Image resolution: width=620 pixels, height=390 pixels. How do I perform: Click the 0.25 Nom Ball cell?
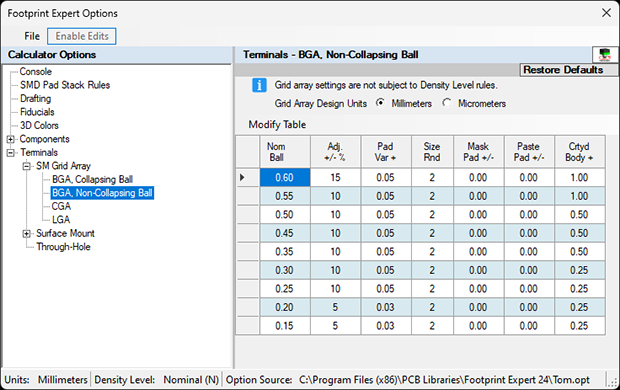pyautogui.click(x=285, y=289)
